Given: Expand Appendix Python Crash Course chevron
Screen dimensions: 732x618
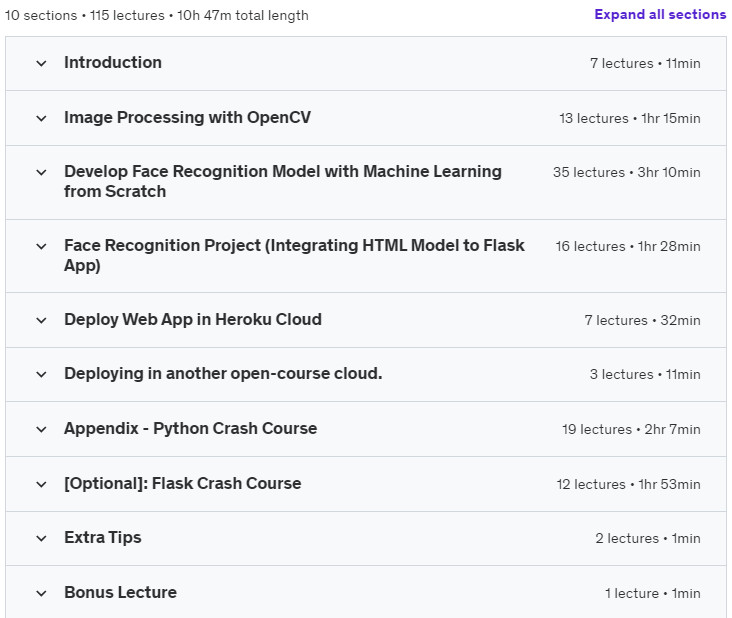Looking at the screenshot, I should pos(42,429).
